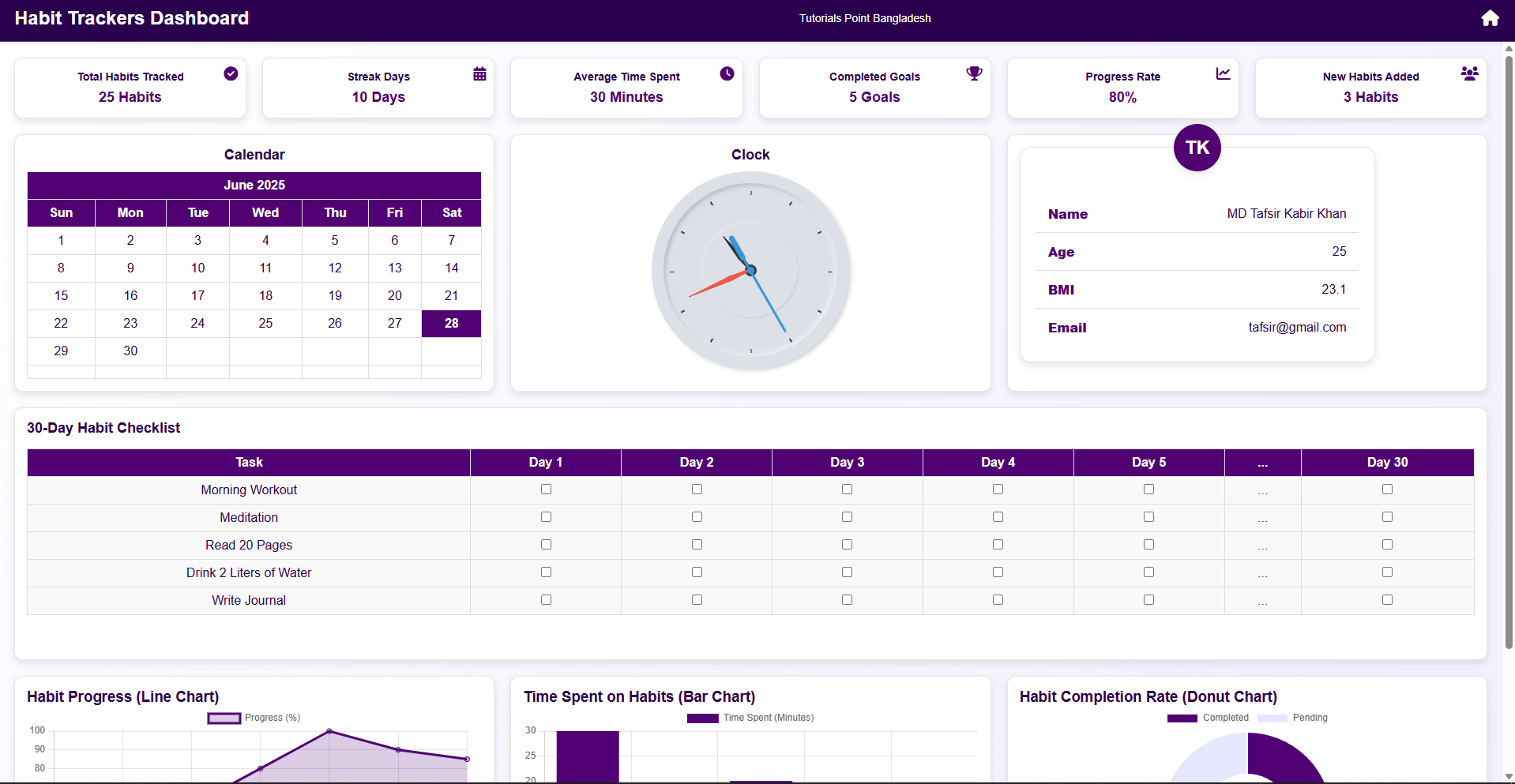Toggle the Pending legend on the donut chart
This screenshot has width=1515, height=784.
click(x=1292, y=718)
